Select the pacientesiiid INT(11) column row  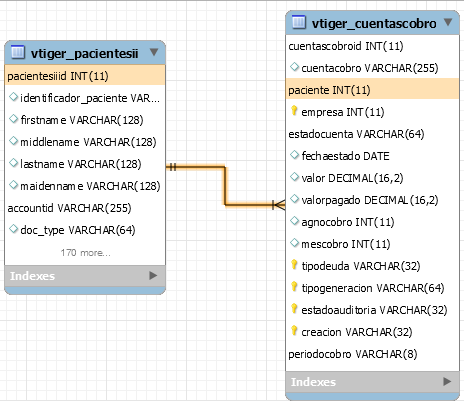click(85, 76)
